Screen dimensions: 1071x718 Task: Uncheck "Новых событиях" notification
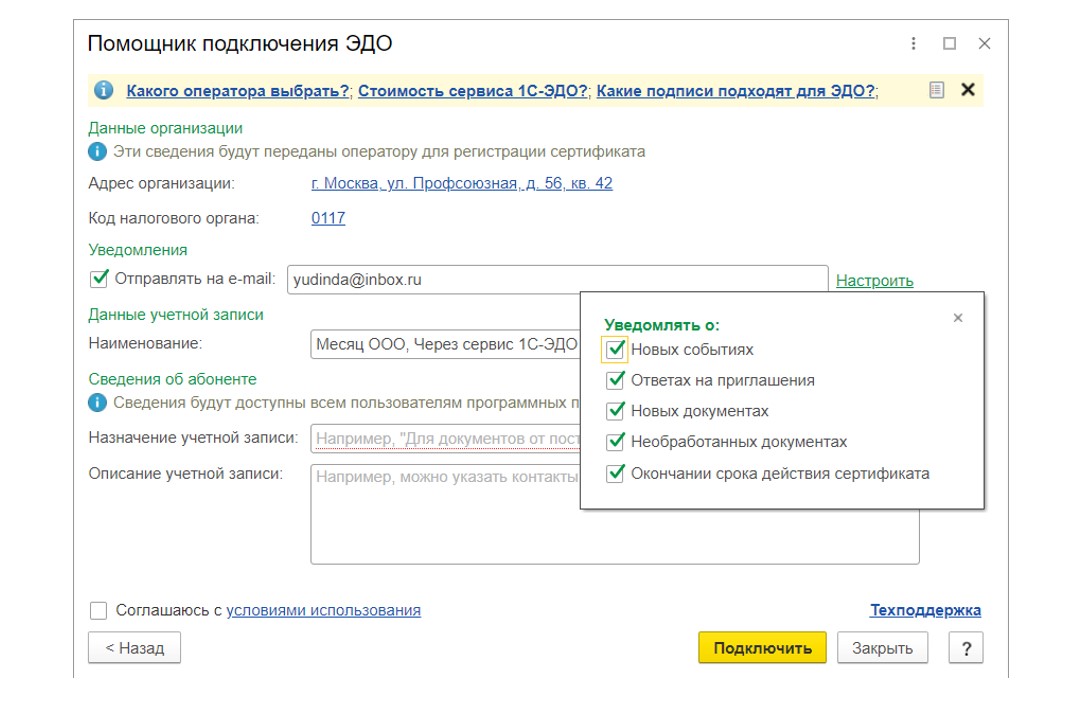point(615,350)
